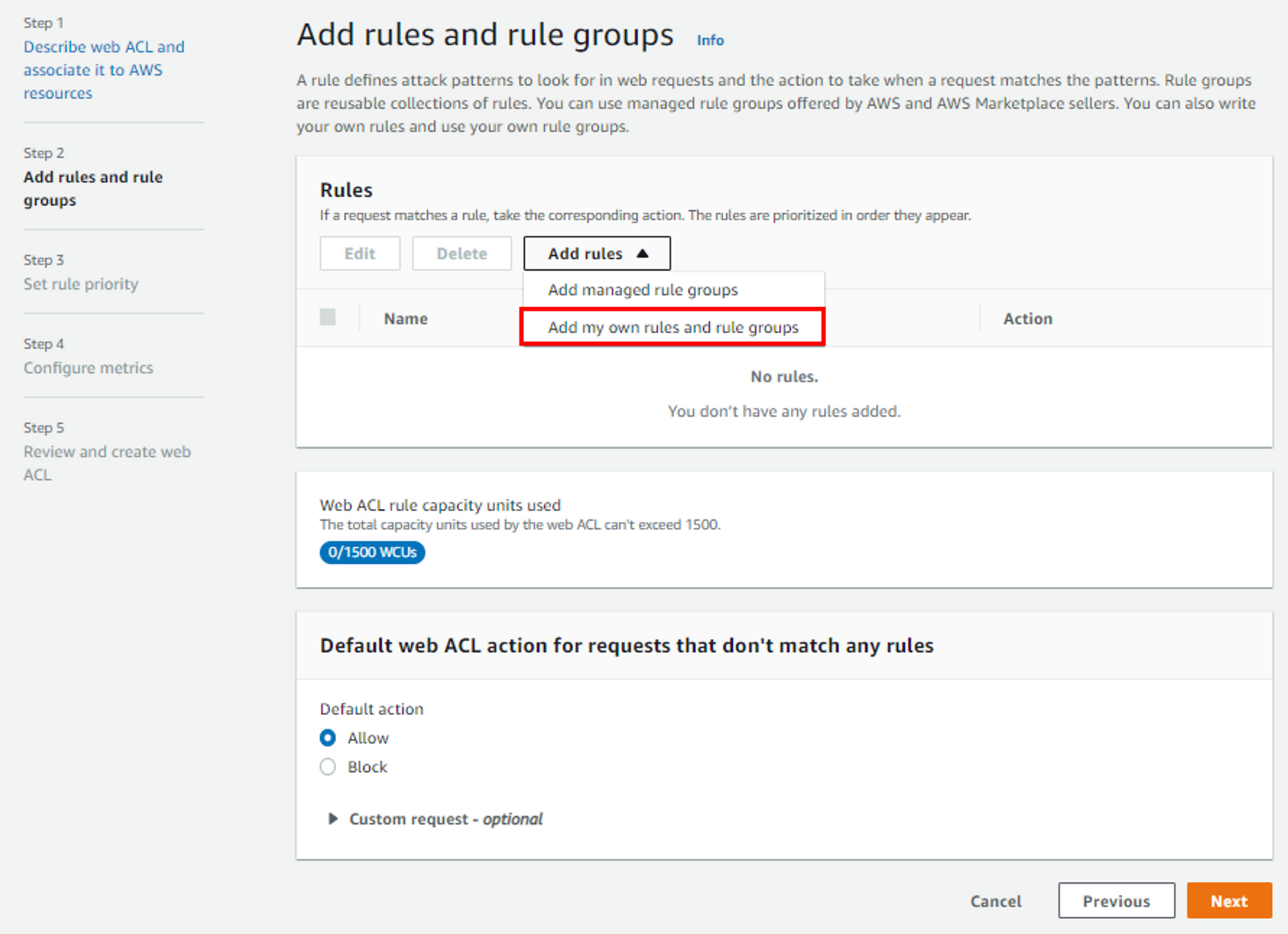Click the Edit rule button
1288x934 pixels.
click(359, 253)
